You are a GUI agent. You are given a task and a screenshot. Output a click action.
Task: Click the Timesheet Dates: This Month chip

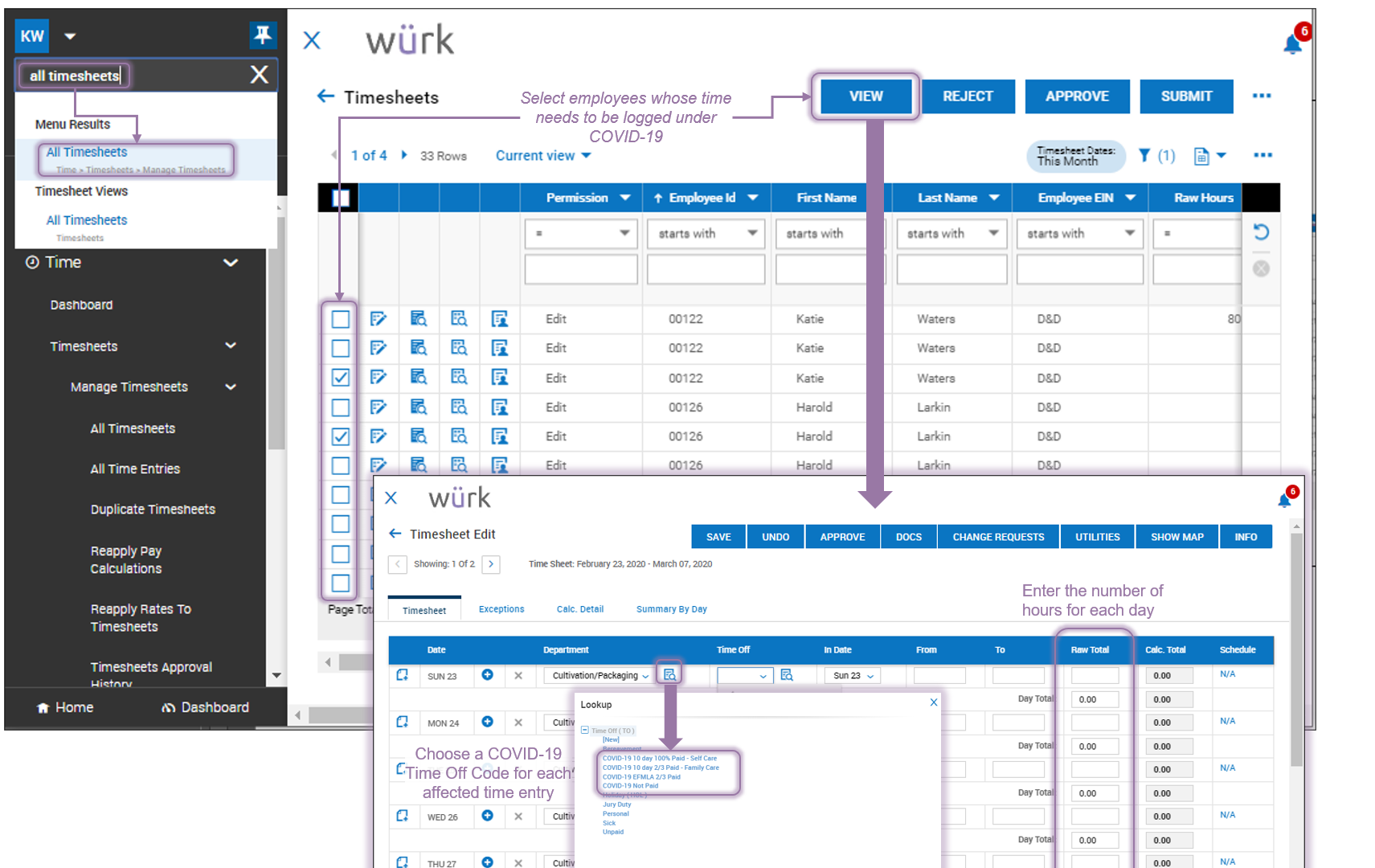coord(1075,156)
